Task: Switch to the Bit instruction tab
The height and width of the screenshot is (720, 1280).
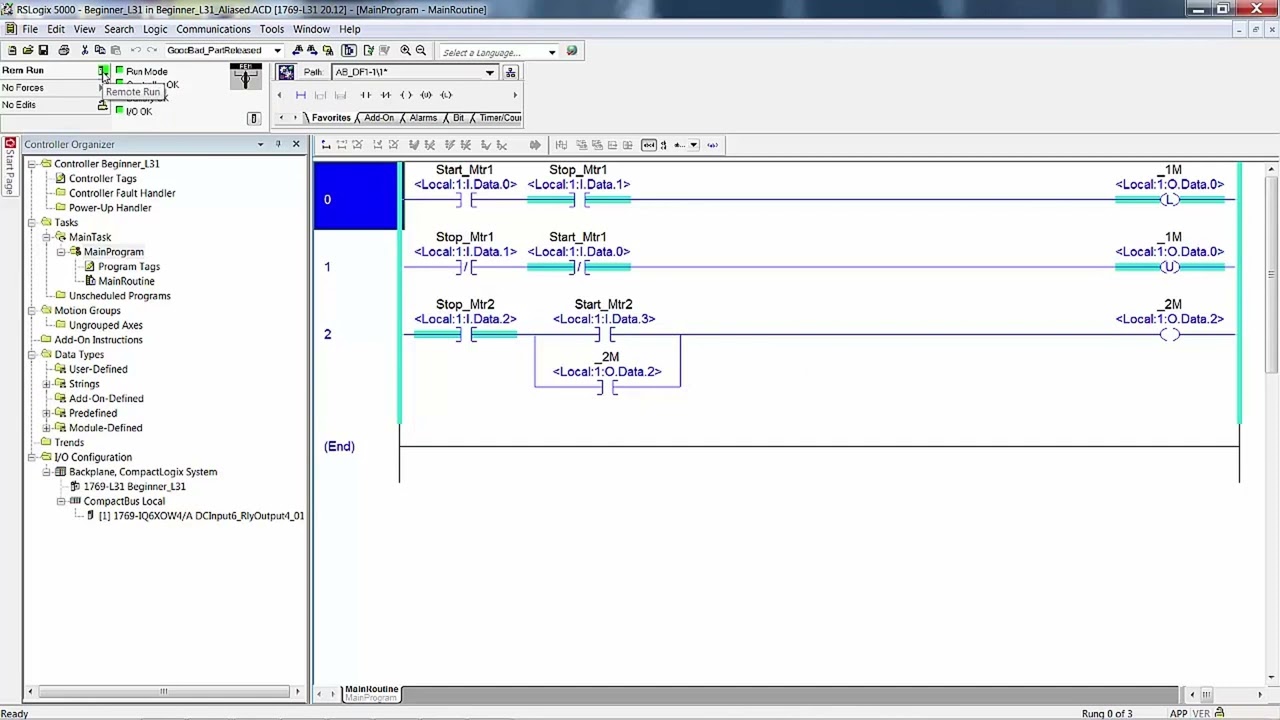Action: [x=458, y=118]
